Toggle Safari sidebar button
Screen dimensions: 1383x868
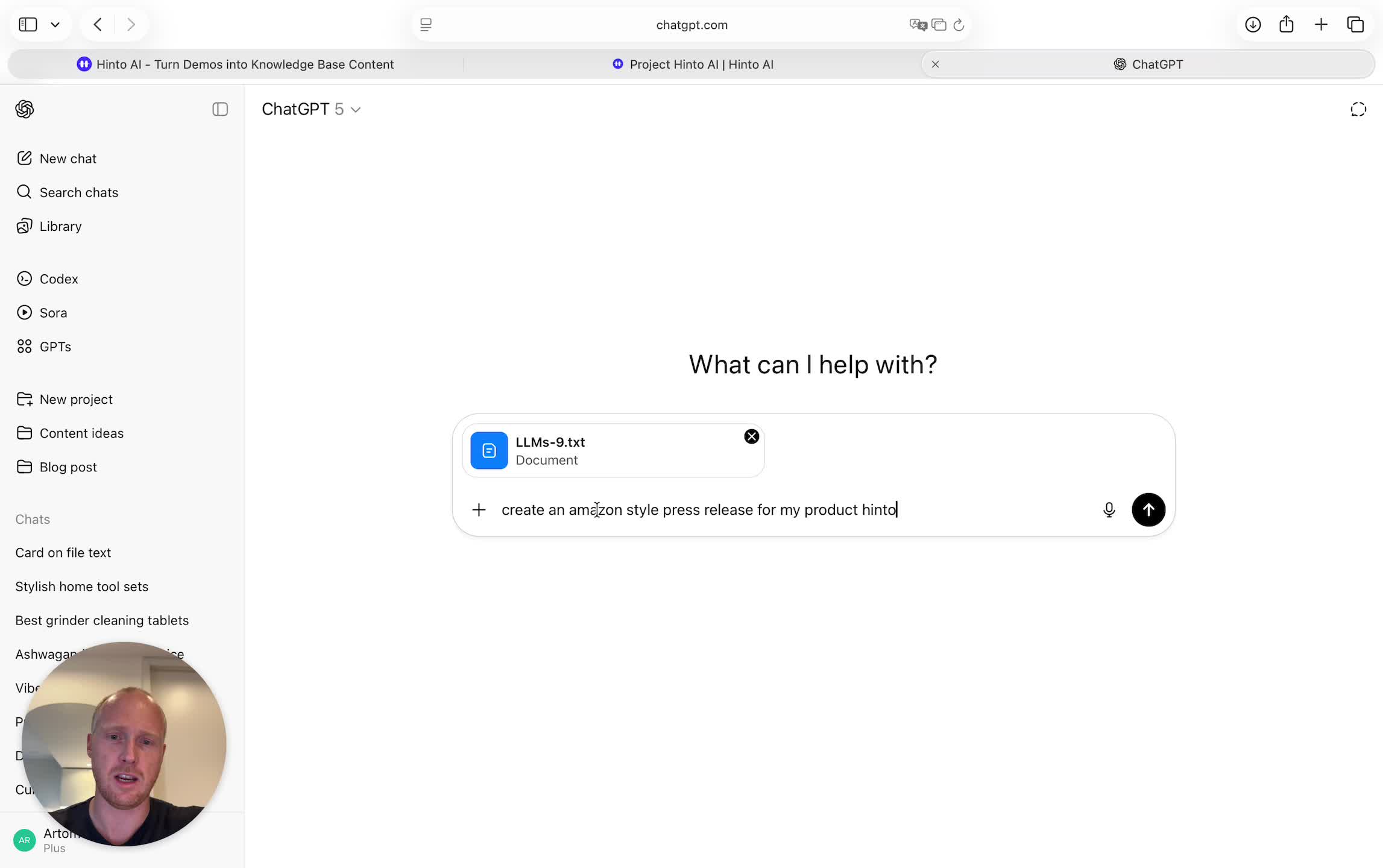pos(28,25)
